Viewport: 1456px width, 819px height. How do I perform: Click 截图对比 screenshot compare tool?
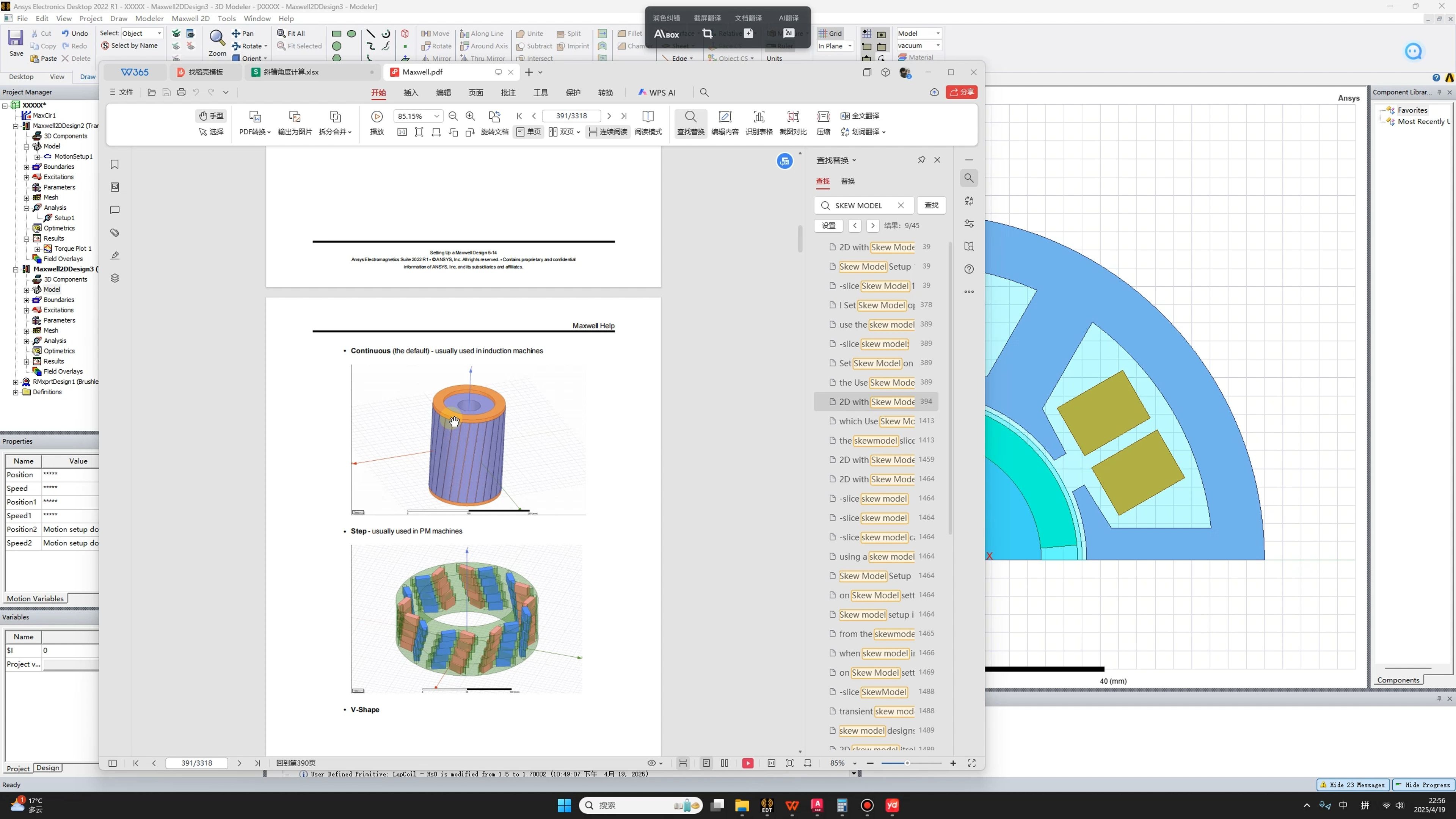coord(793,122)
